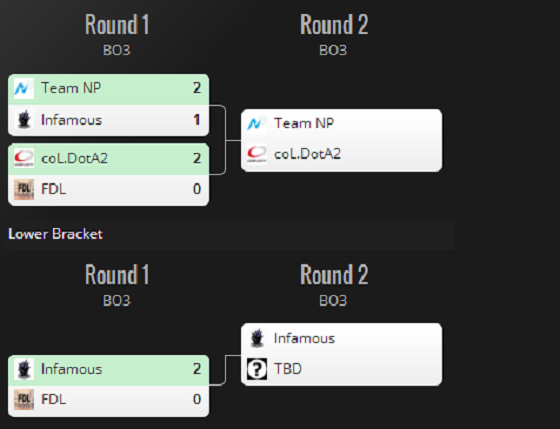Click Team NP logo in upper bracket Round 2
560x429 pixels.
coord(257,124)
